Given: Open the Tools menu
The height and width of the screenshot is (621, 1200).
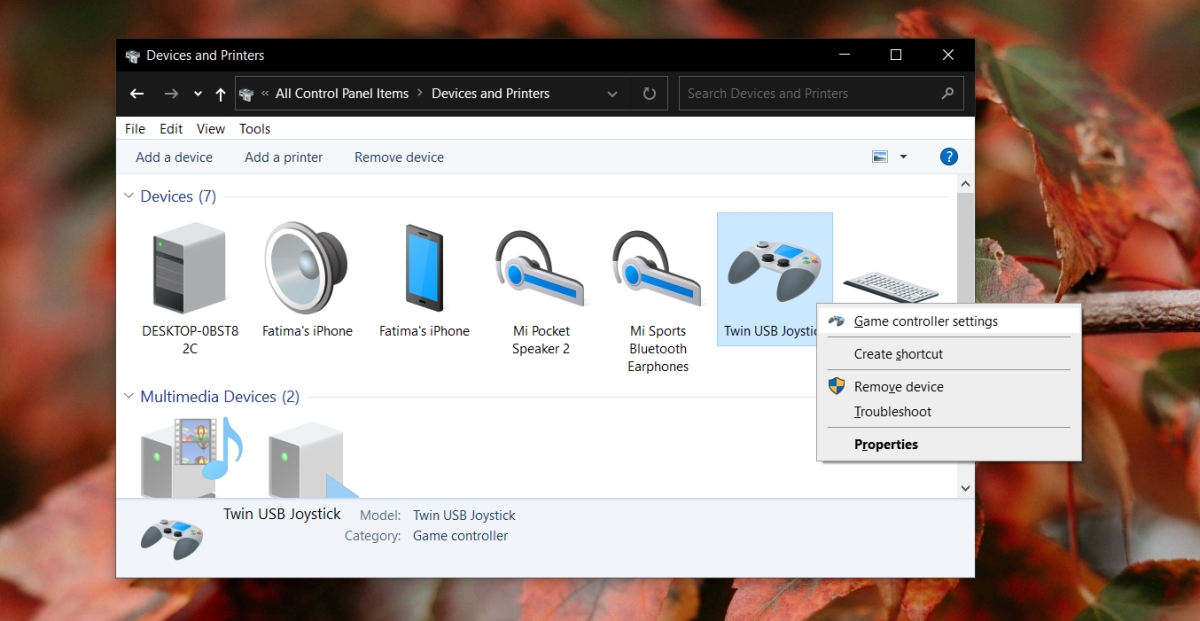Looking at the screenshot, I should (x=255, y=129).
